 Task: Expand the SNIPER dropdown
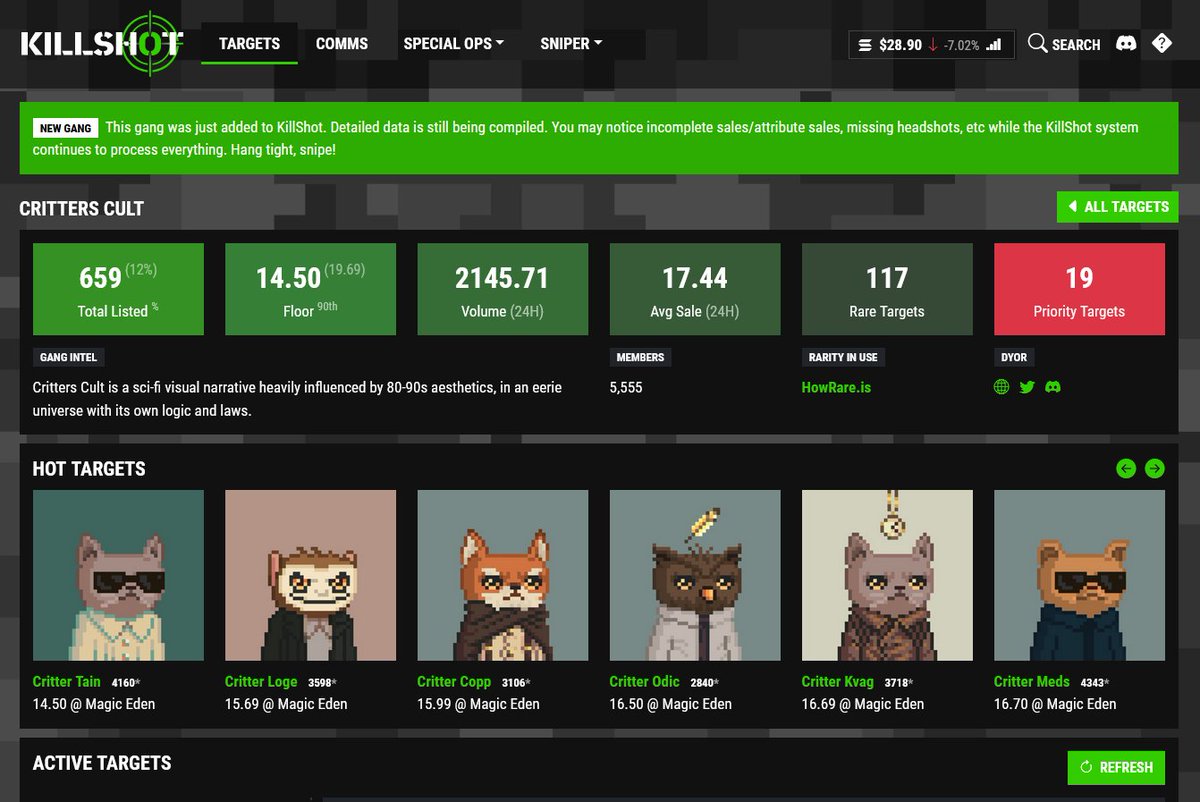570,43
